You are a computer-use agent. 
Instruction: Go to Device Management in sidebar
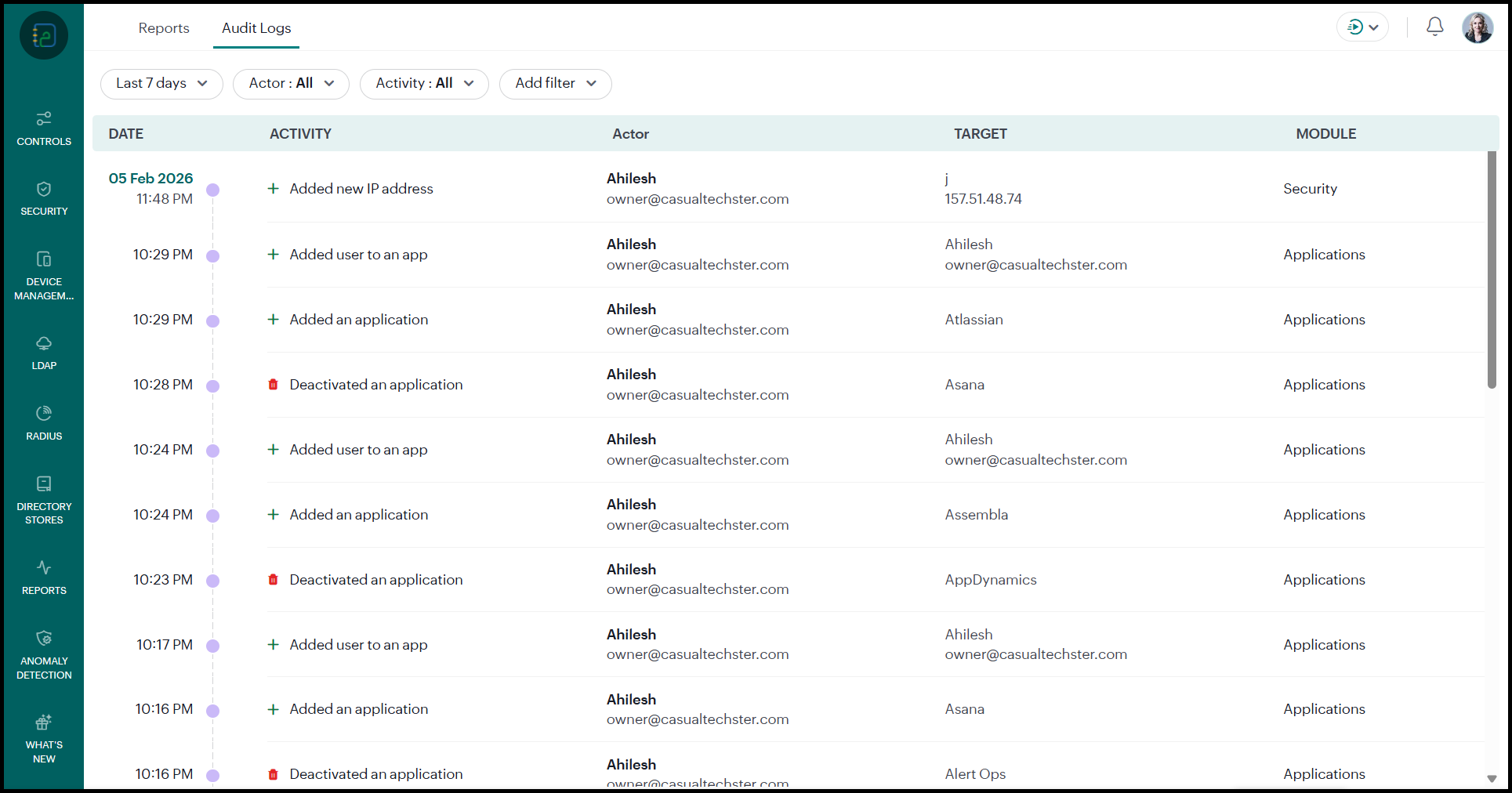tap(44, 276)
